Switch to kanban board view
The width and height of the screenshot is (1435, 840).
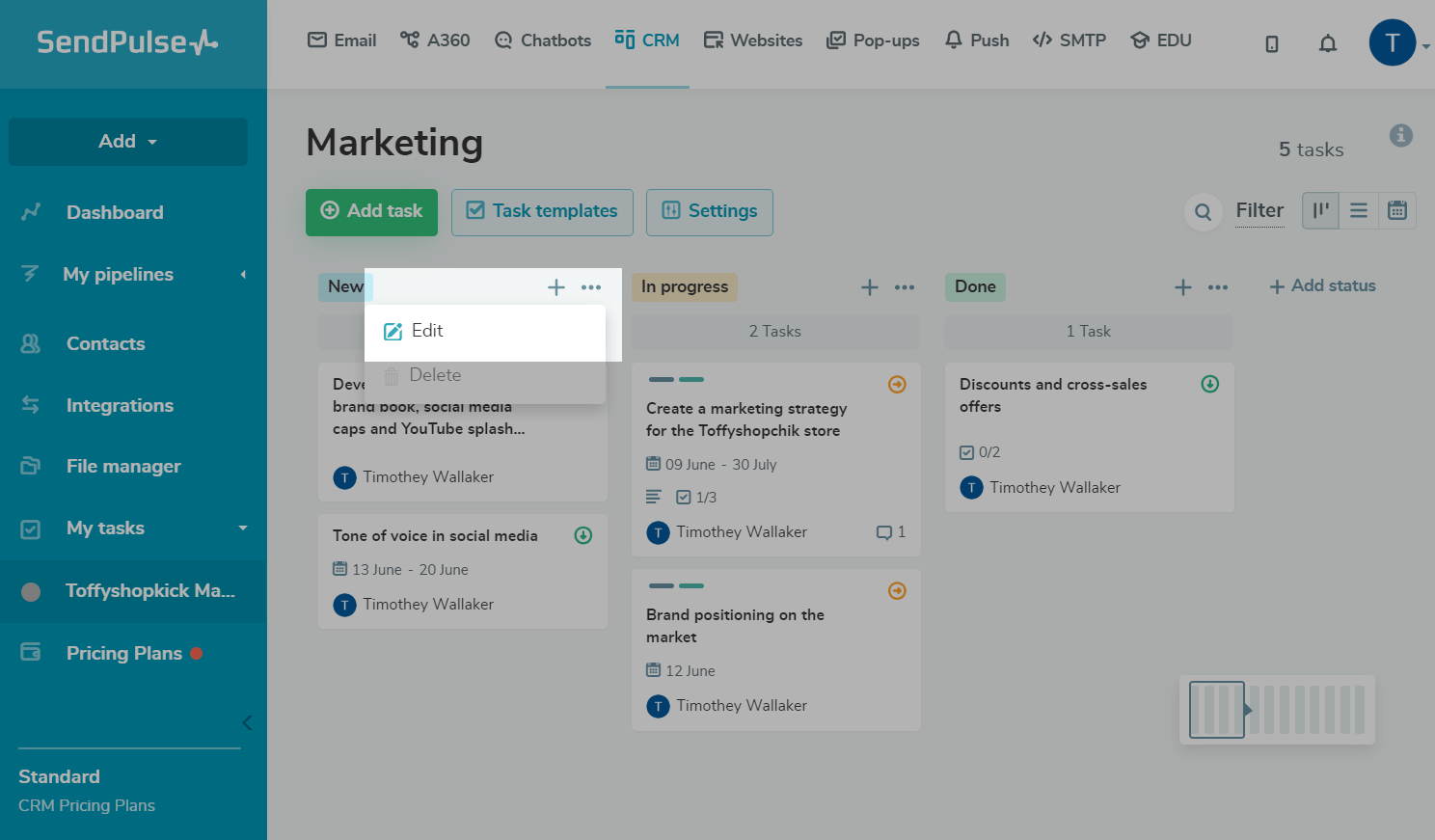point(1320,210)
